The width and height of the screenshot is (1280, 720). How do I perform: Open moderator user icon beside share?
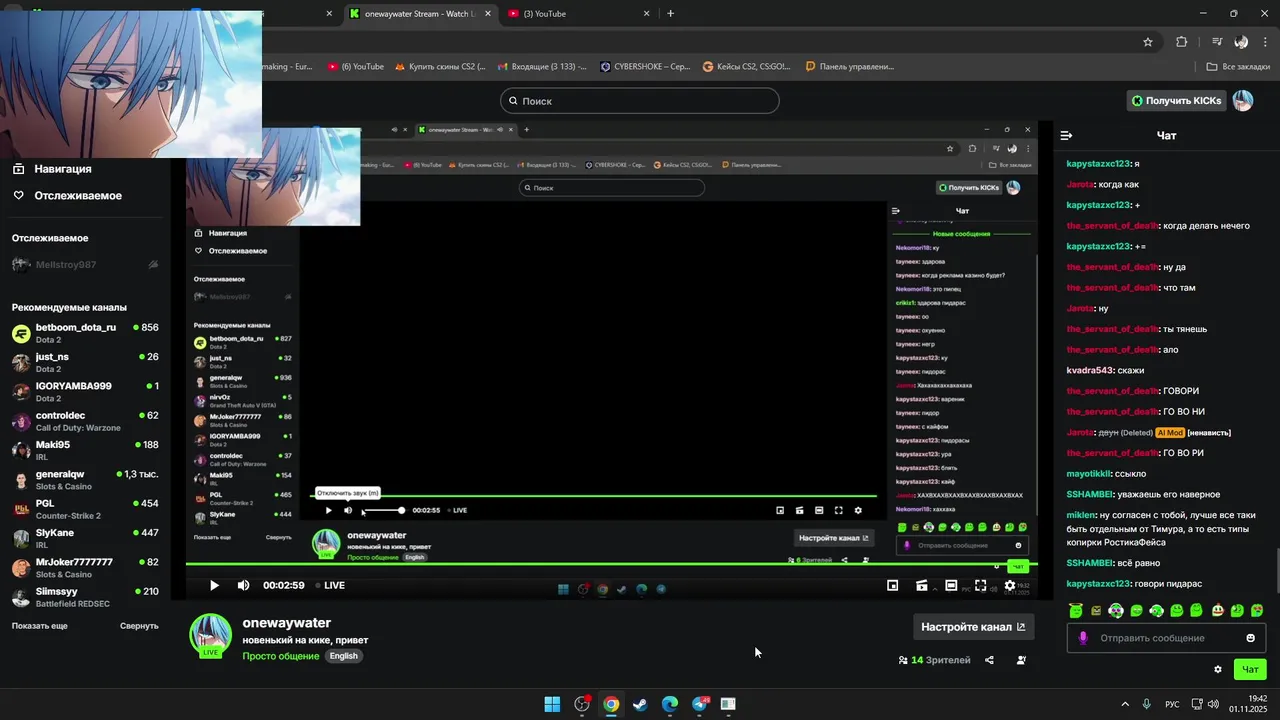pos(1021,660)
